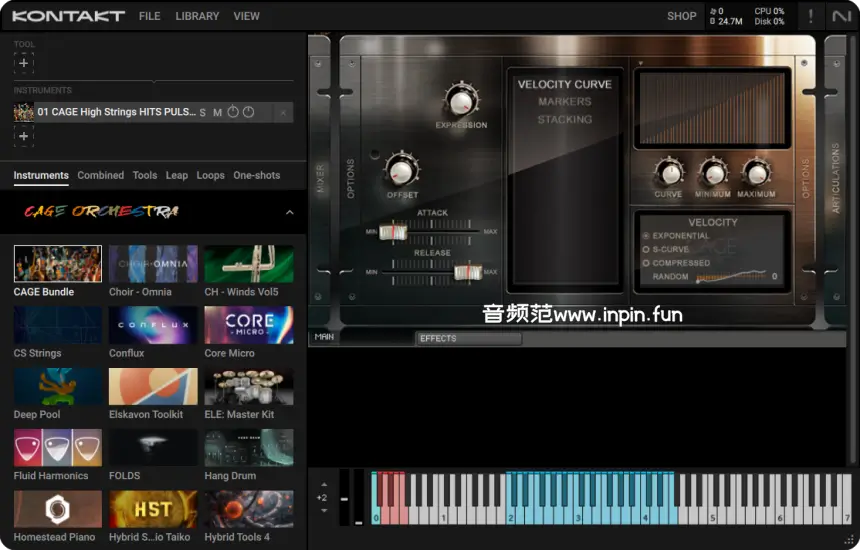Click the KONTAKT logo
860x550 pixels.
[x=69, y=16]
